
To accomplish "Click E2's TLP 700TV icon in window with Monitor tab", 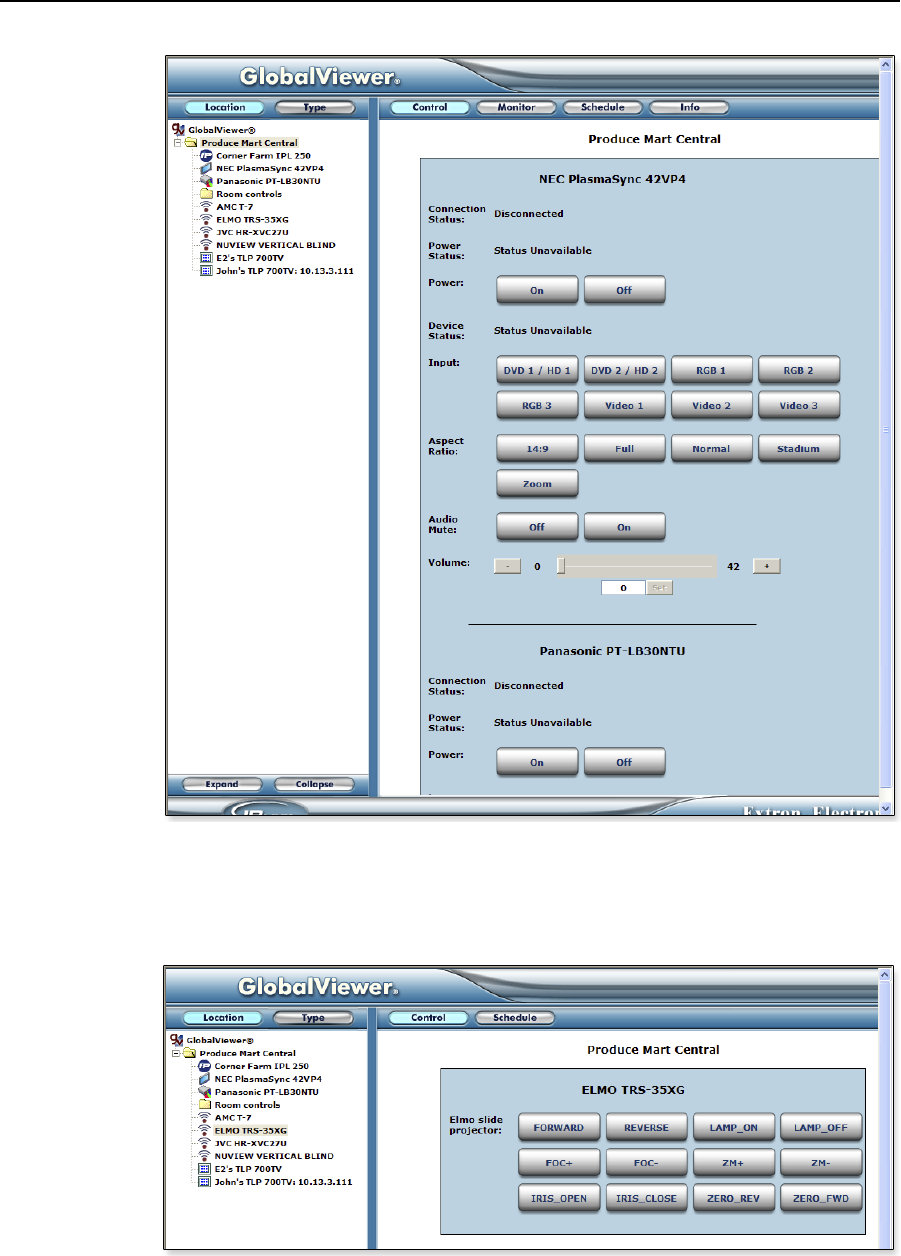I will pos(206,258).
